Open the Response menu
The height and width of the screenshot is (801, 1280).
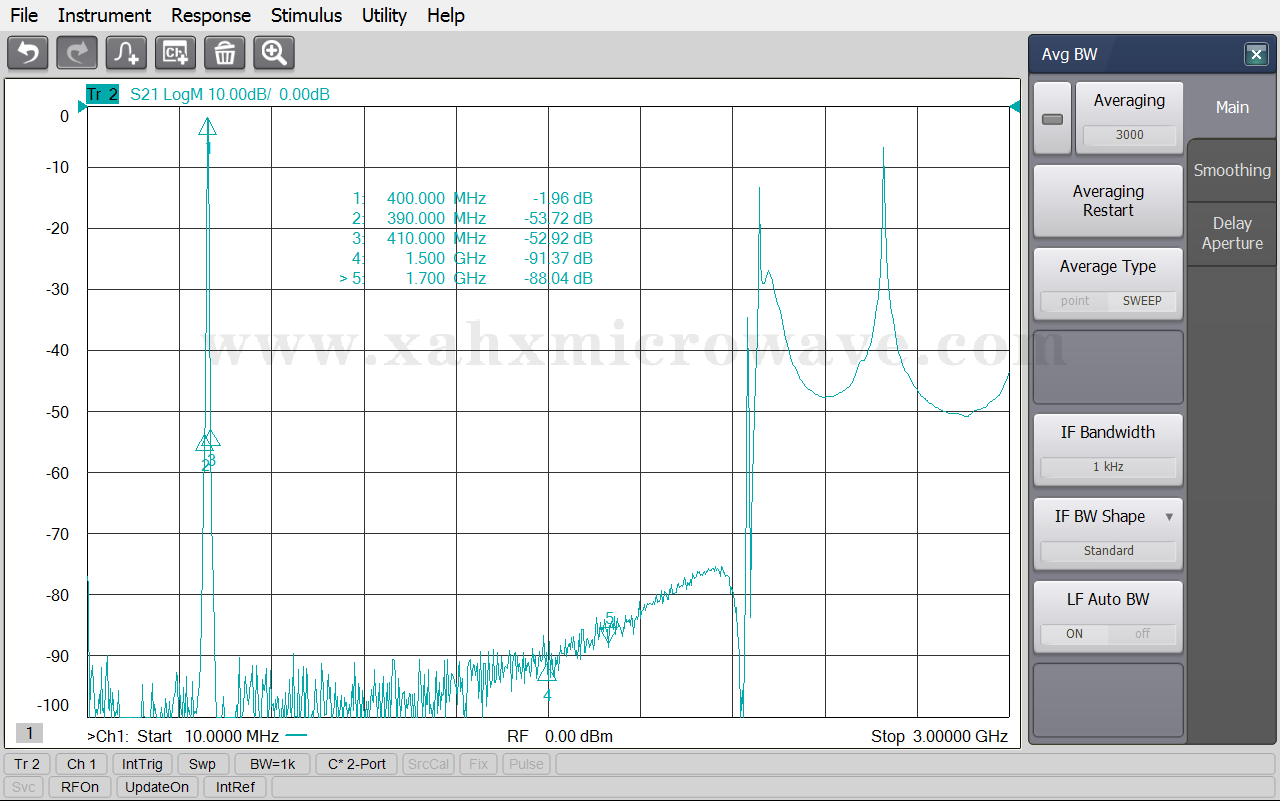click(211, 15)
